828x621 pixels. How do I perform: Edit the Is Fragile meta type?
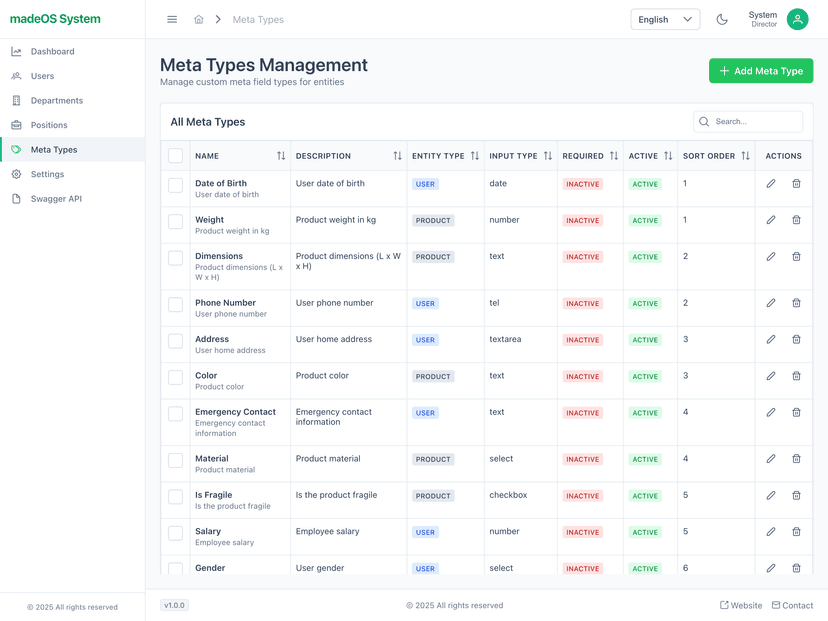tap(771, 495)
